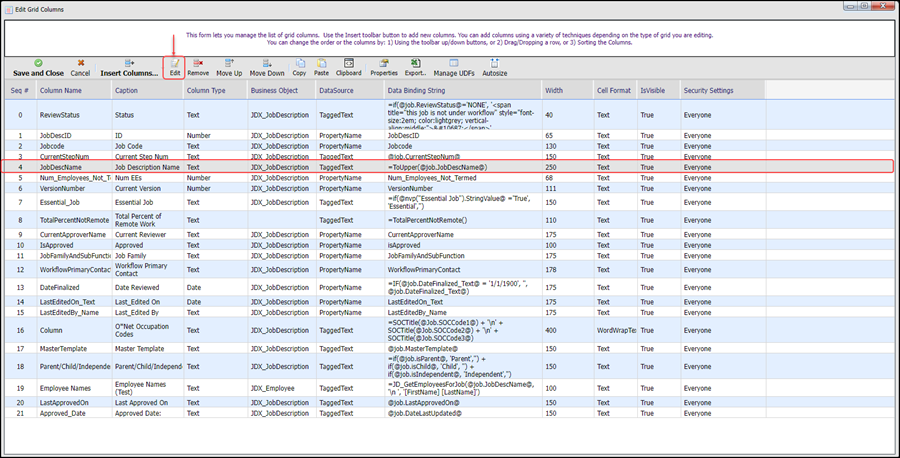Select the JobDescID column name cell

click(x=74, y=135)
